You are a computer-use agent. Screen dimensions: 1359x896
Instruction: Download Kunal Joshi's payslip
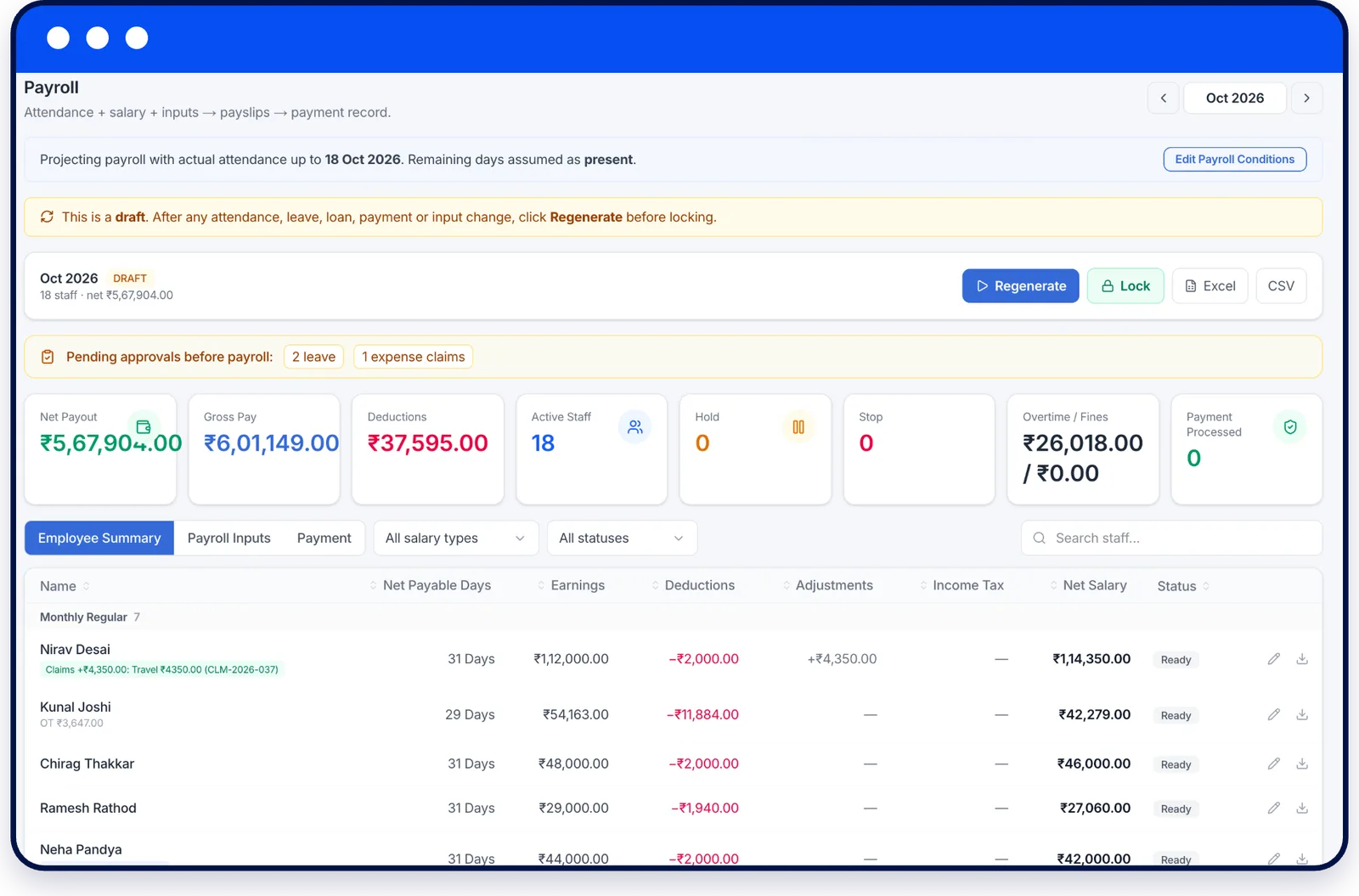tap(1301, 715)
